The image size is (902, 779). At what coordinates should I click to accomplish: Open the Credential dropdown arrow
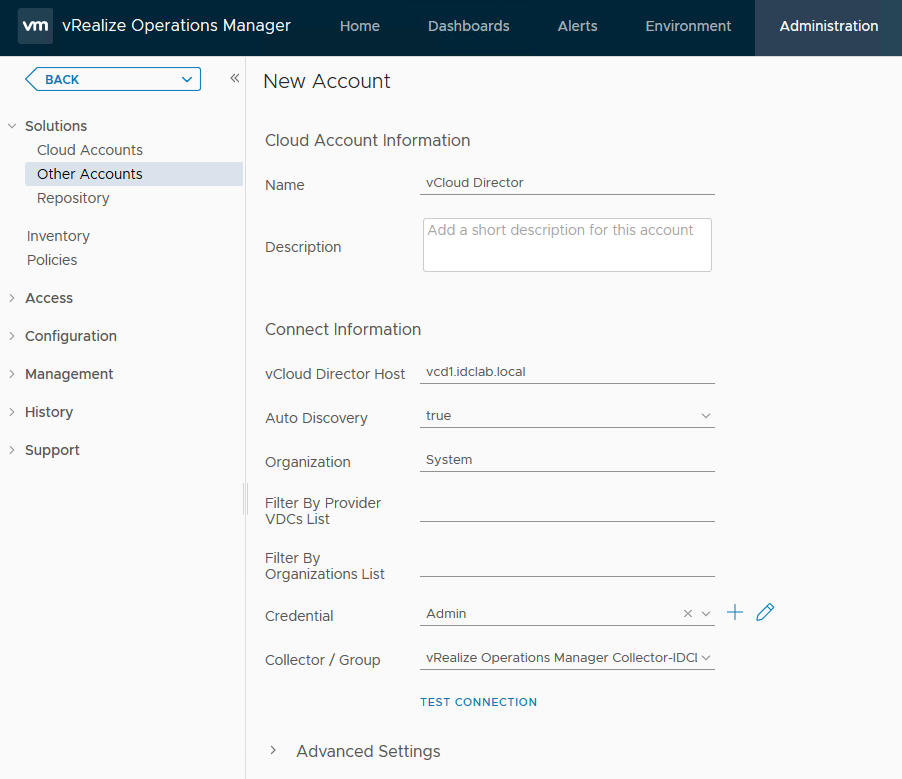706,614
